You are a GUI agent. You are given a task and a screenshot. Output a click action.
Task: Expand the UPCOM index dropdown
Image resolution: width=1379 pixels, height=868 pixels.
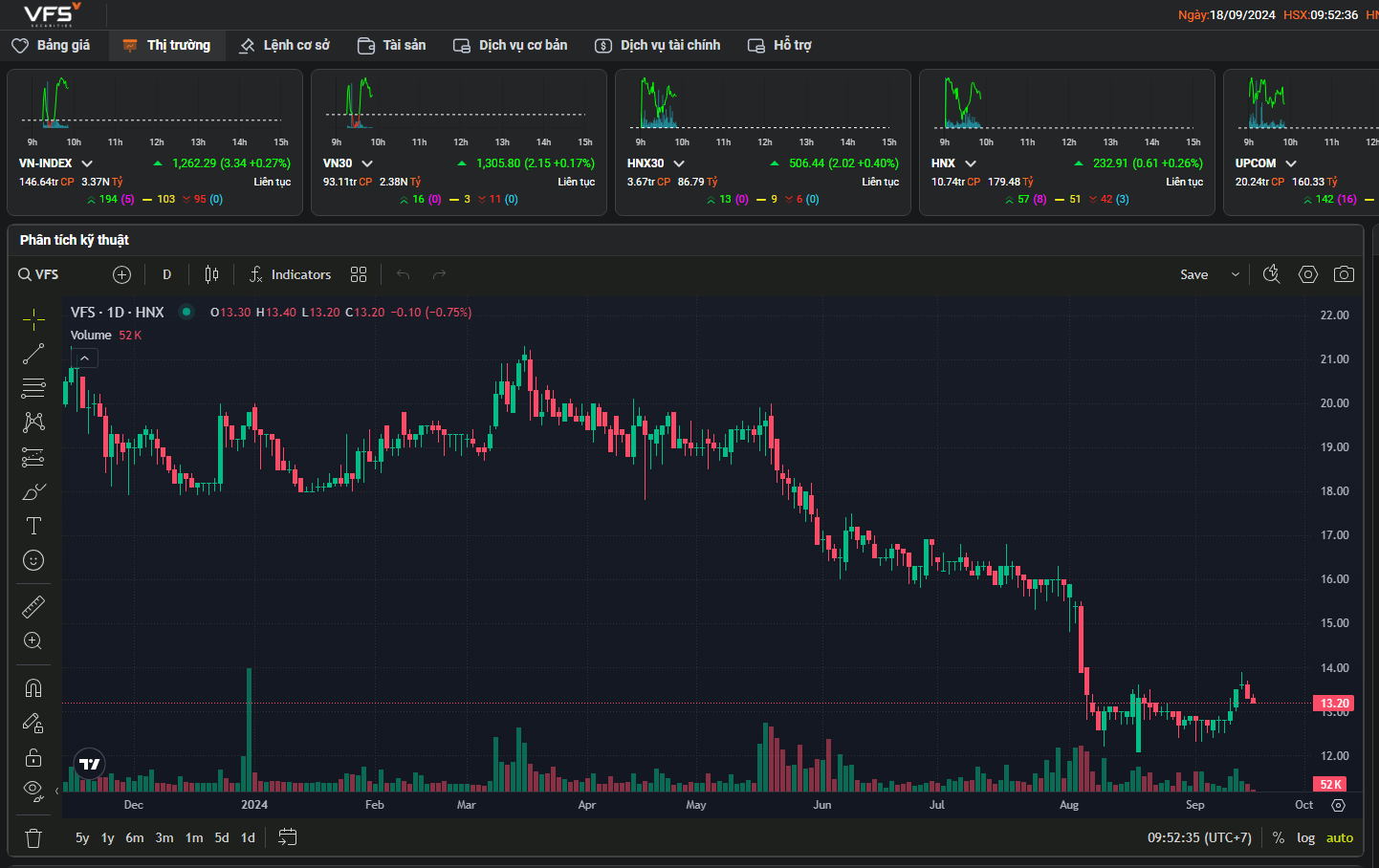click(x=1291, y=163)
